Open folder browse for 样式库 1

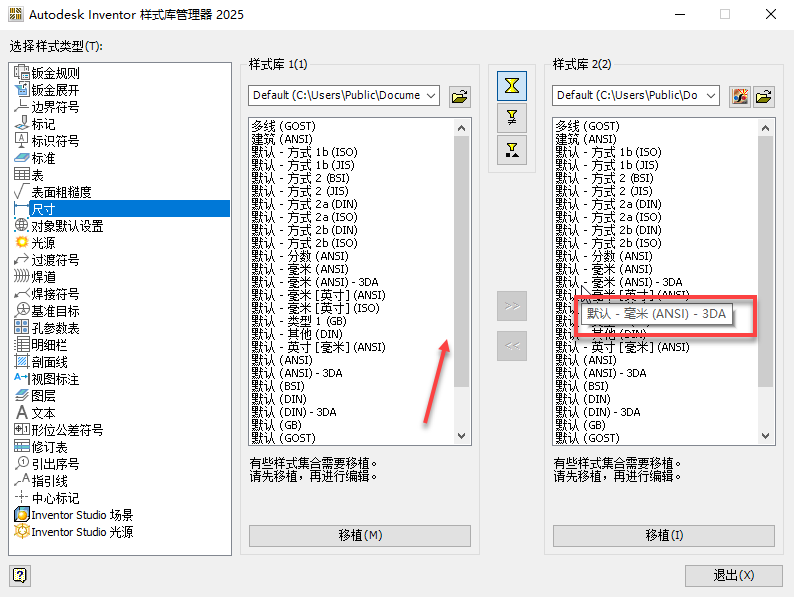[460, 96]
